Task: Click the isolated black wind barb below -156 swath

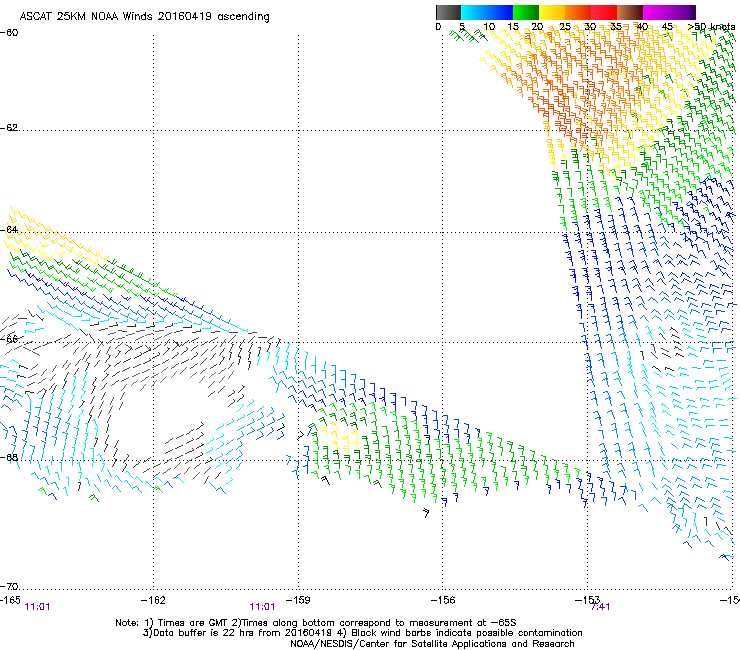Action: 426,513
